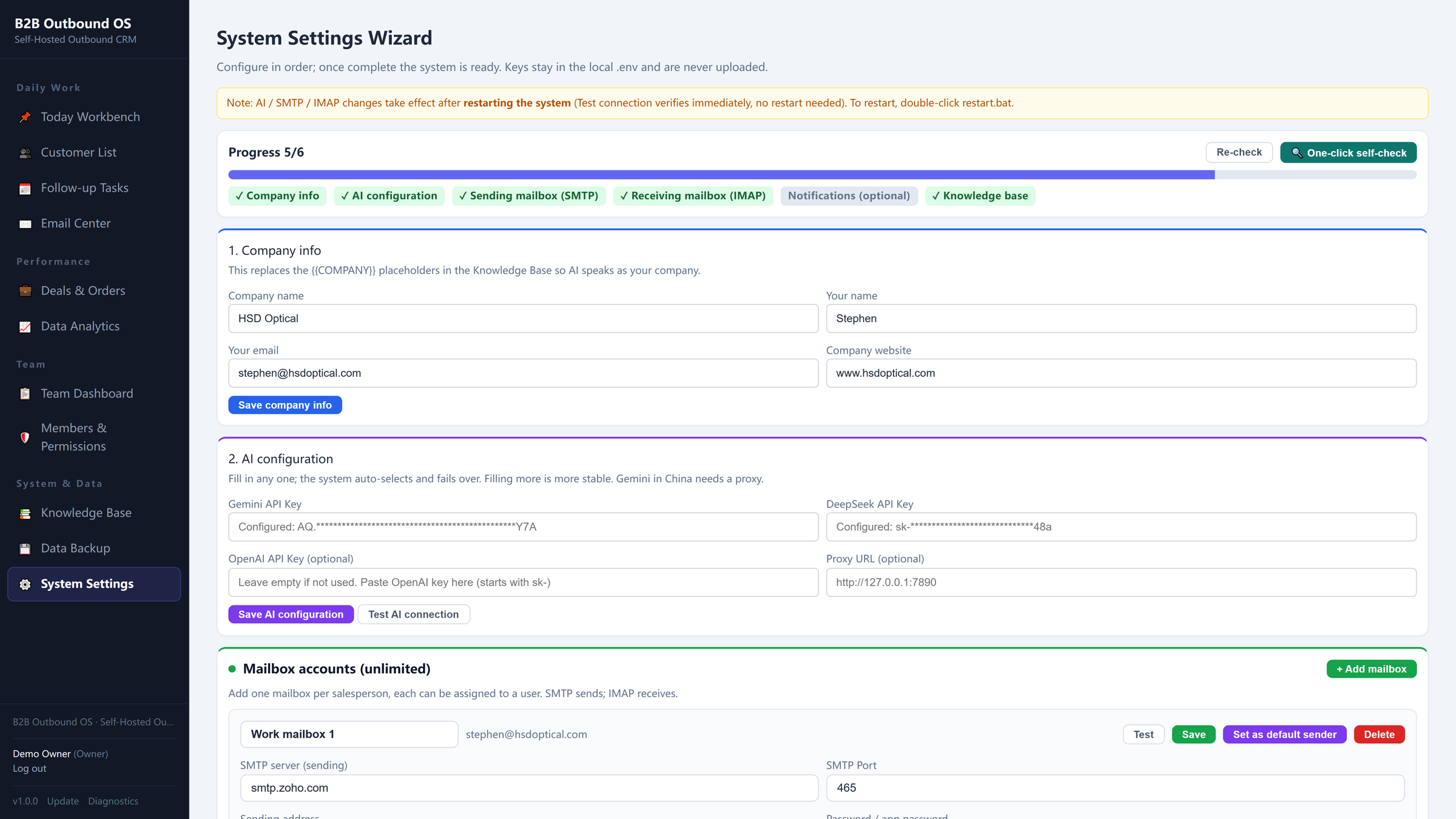Focus the Your email field

click(523, 373)
